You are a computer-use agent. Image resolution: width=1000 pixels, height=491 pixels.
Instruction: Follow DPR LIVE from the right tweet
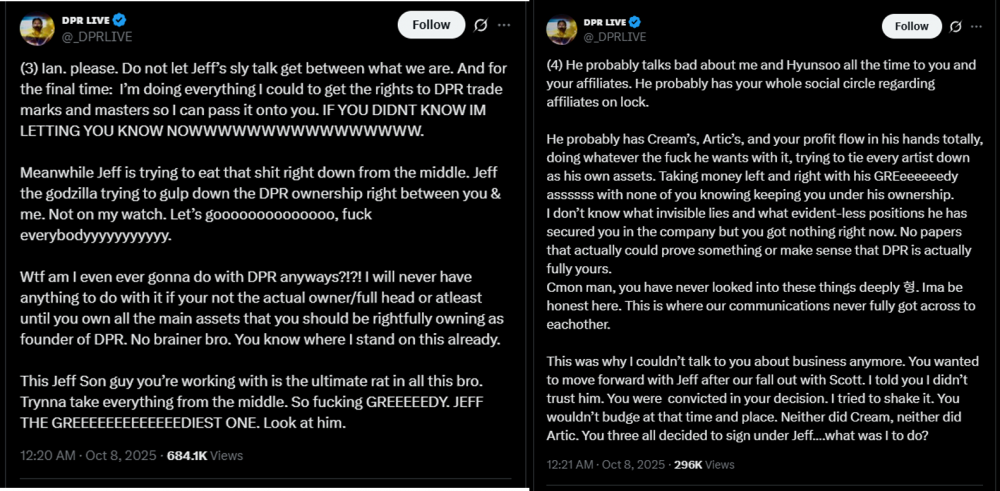(x=911, y=26)
